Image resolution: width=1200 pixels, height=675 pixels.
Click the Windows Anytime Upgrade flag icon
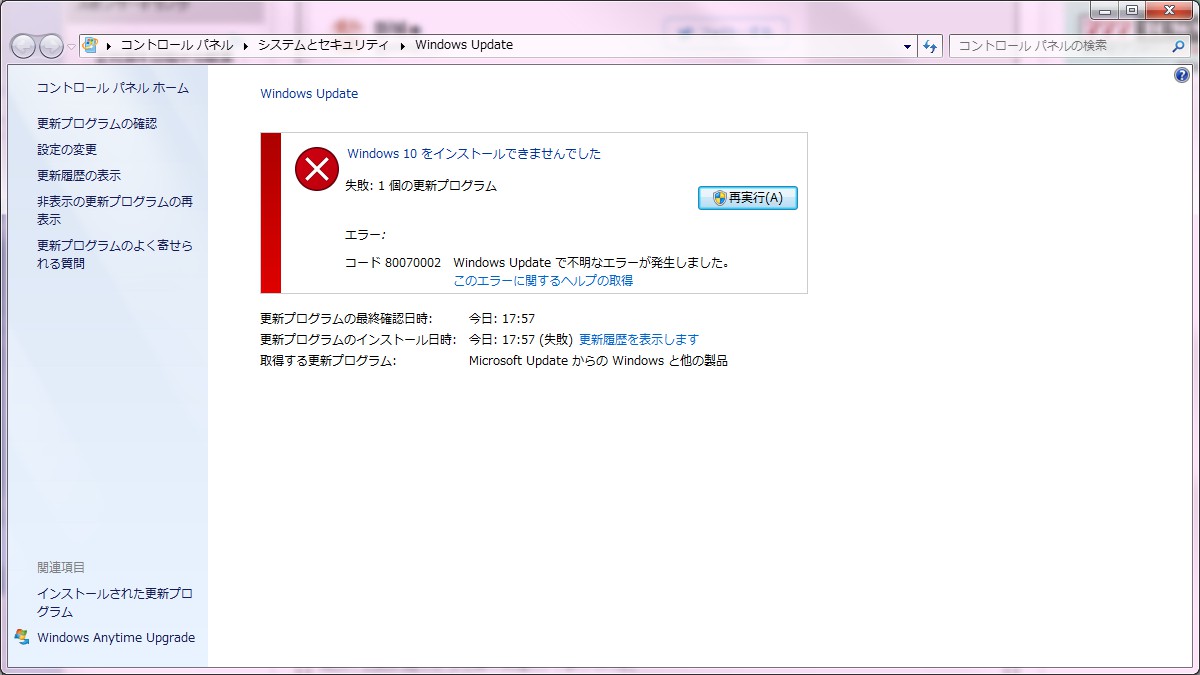pyautogui.click(x=23, y=637)
